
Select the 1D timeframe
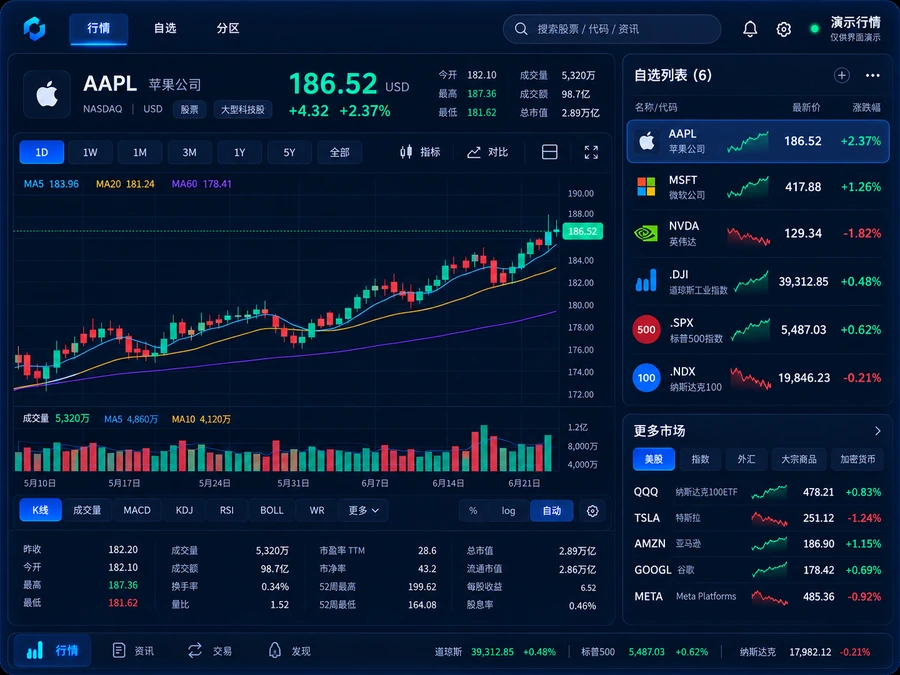42,152
